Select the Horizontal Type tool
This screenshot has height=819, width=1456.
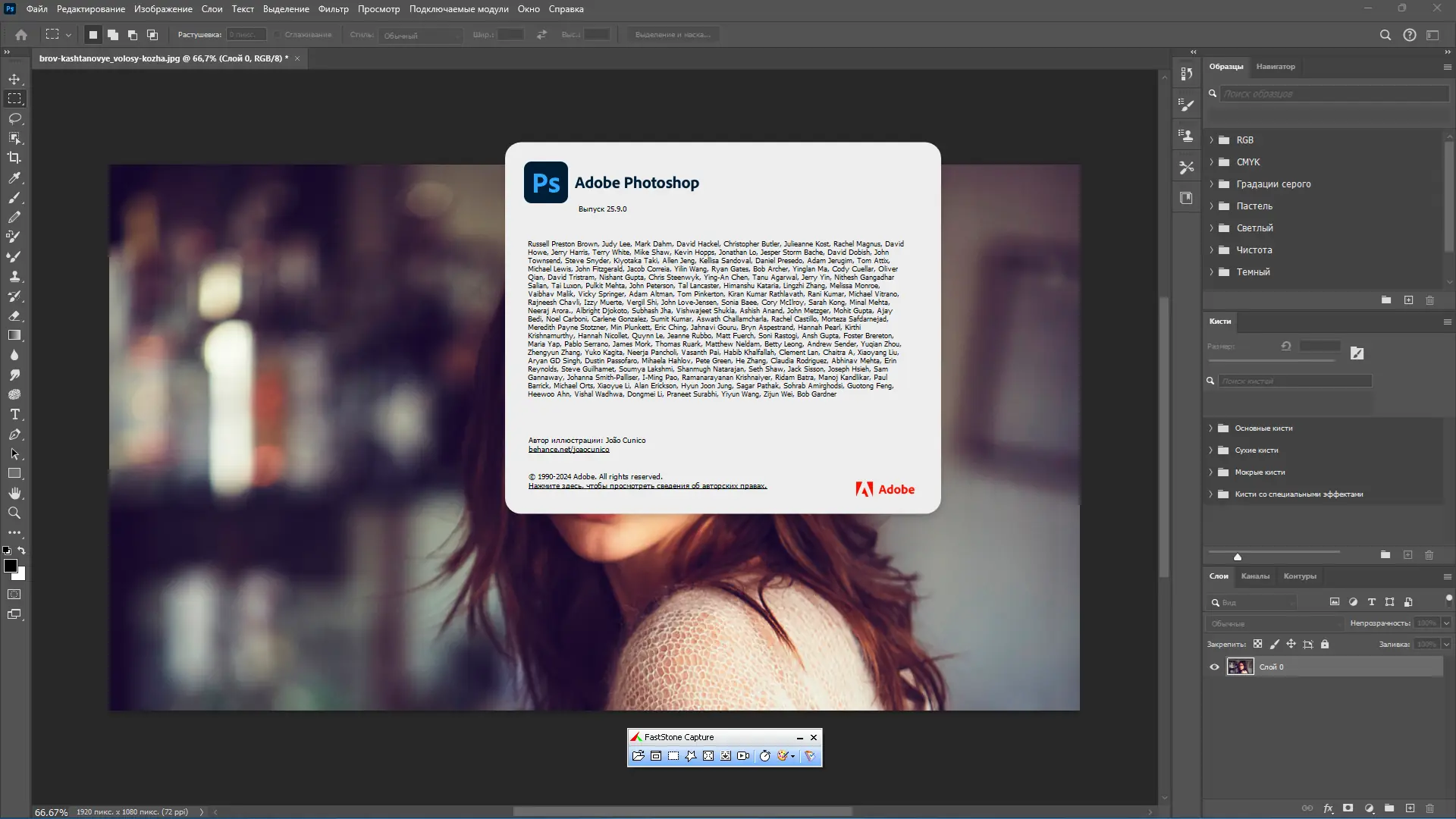click(x=14, y=415)
